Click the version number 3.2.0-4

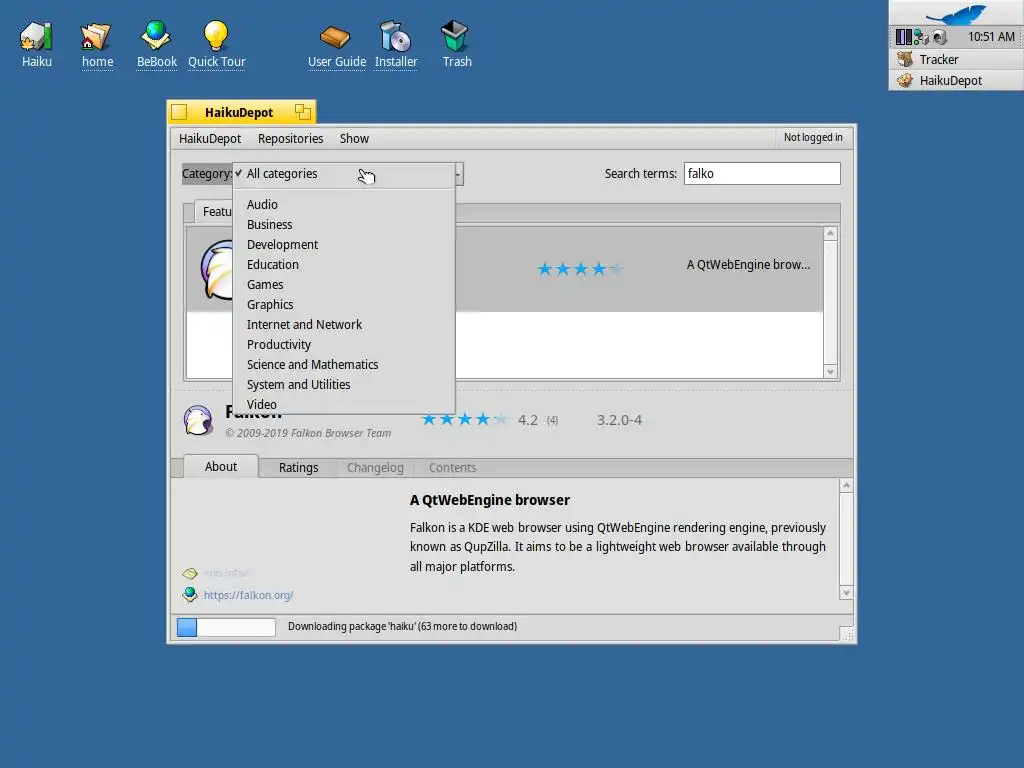[619, 420]
